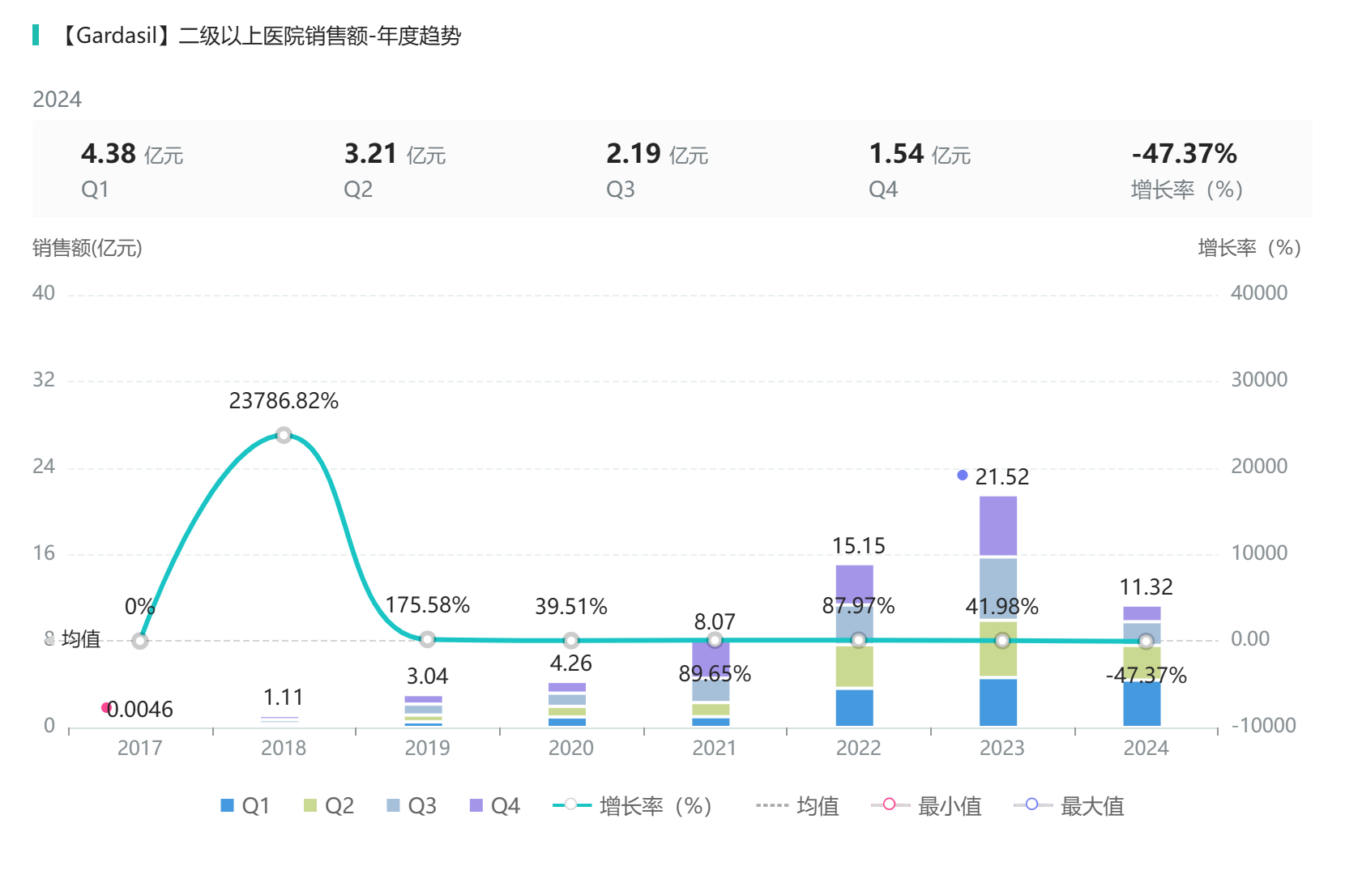1345x896 pixels.
Task: Click the chart title 【Gardasil】二级以上医院销售额-年度趋势
Action: tap(258, 36)
